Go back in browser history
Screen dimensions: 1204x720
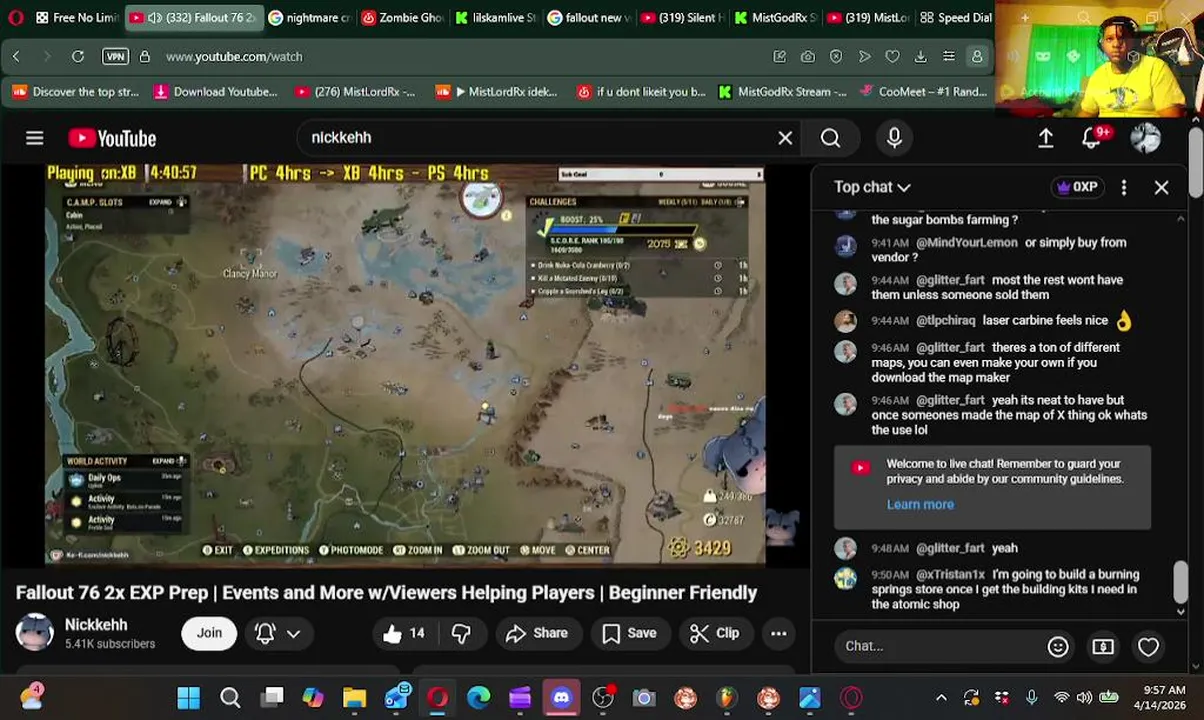point(16,57)
